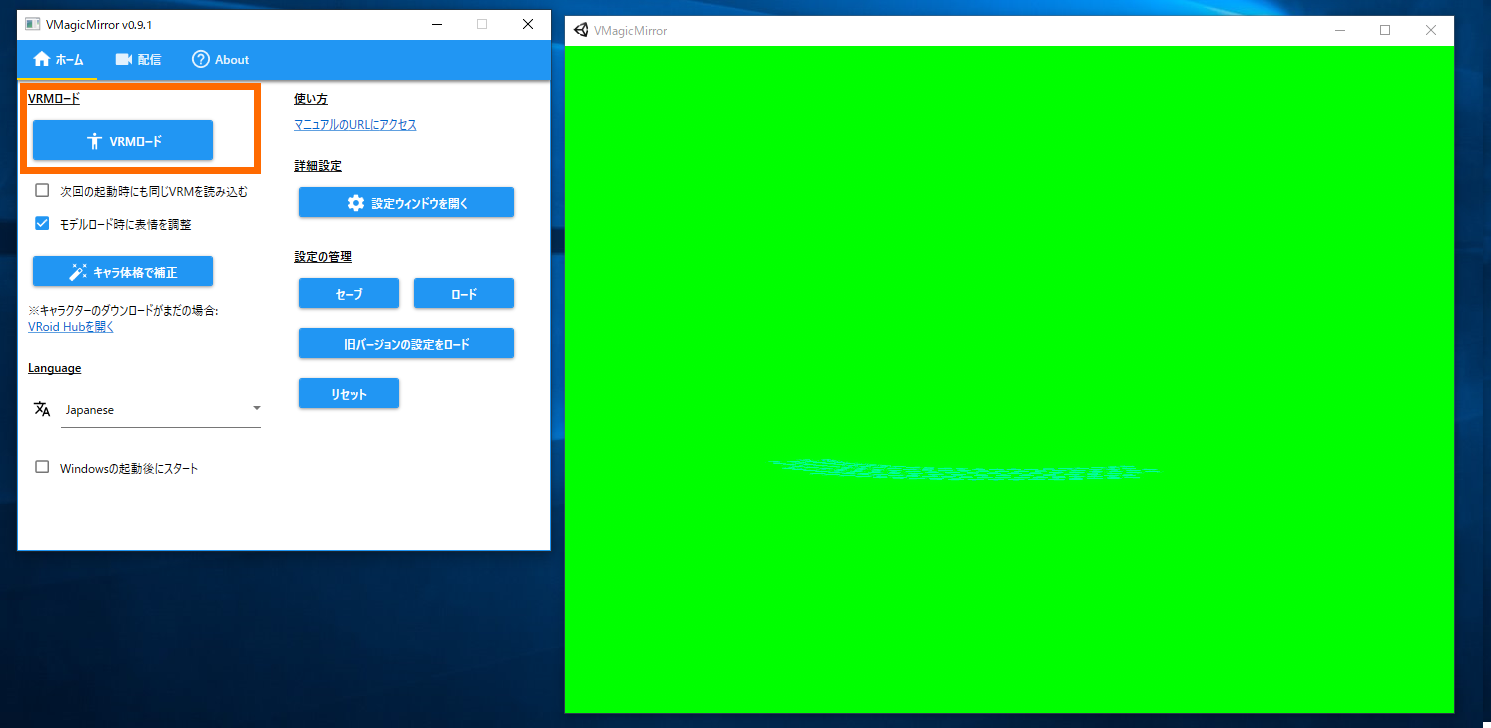Maximize the green VMagicMirror viewer window

point(1385,30)
